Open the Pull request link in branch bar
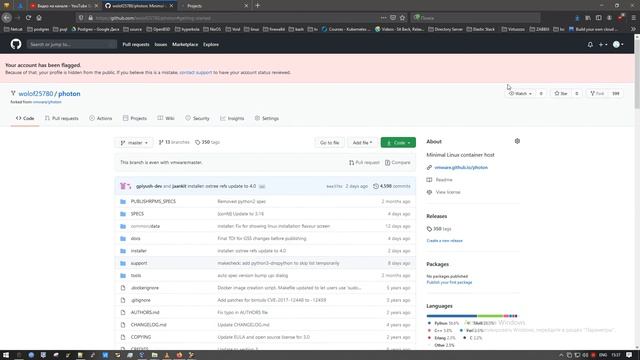 click(x=364, y=162)
